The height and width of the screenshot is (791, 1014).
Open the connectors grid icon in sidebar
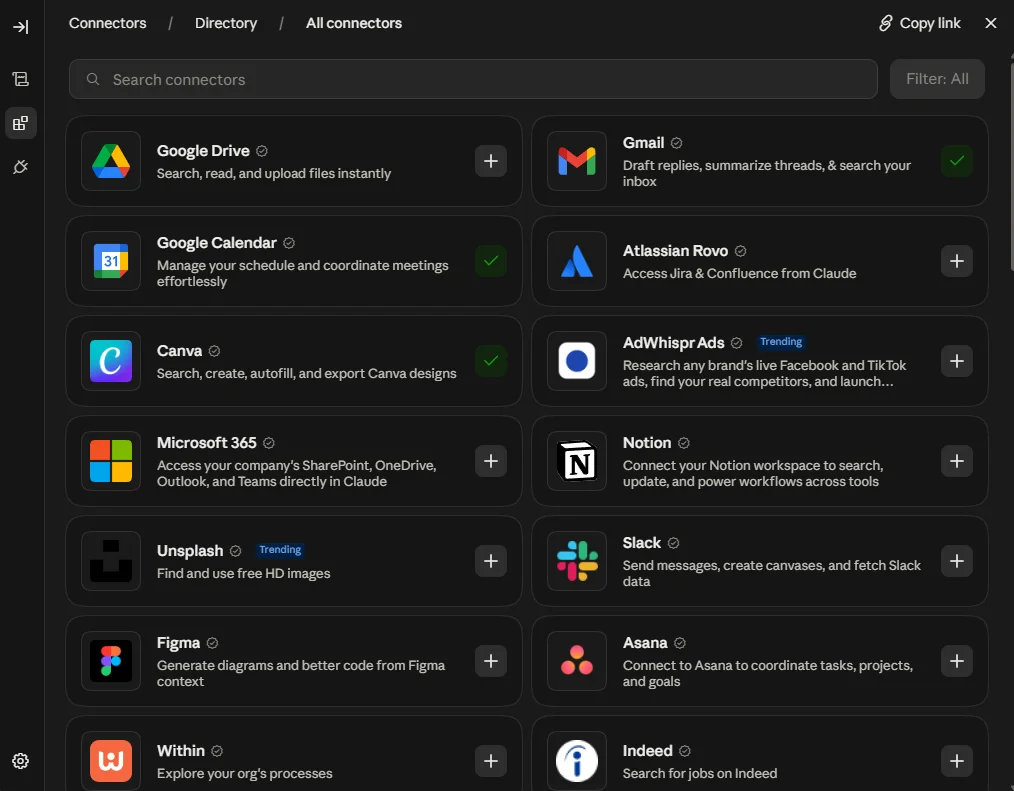21,123
